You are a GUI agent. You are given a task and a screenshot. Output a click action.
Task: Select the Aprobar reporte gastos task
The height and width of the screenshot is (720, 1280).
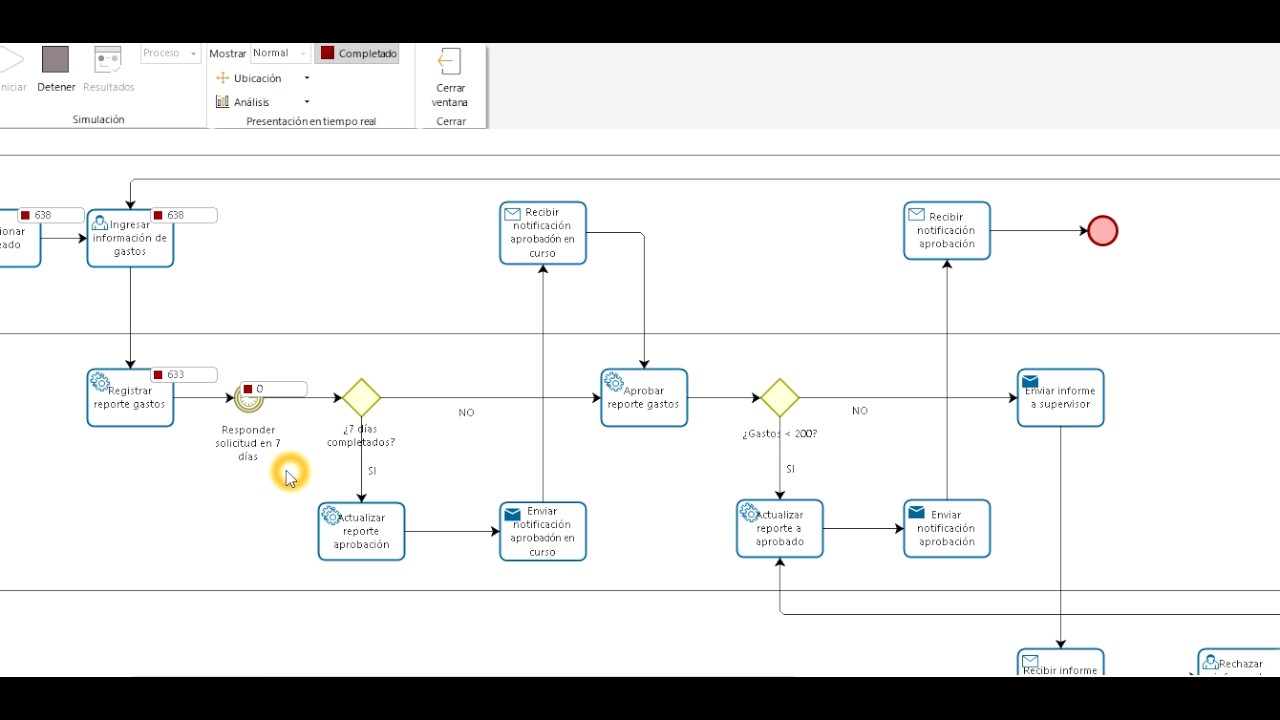(x=644, y=398)
